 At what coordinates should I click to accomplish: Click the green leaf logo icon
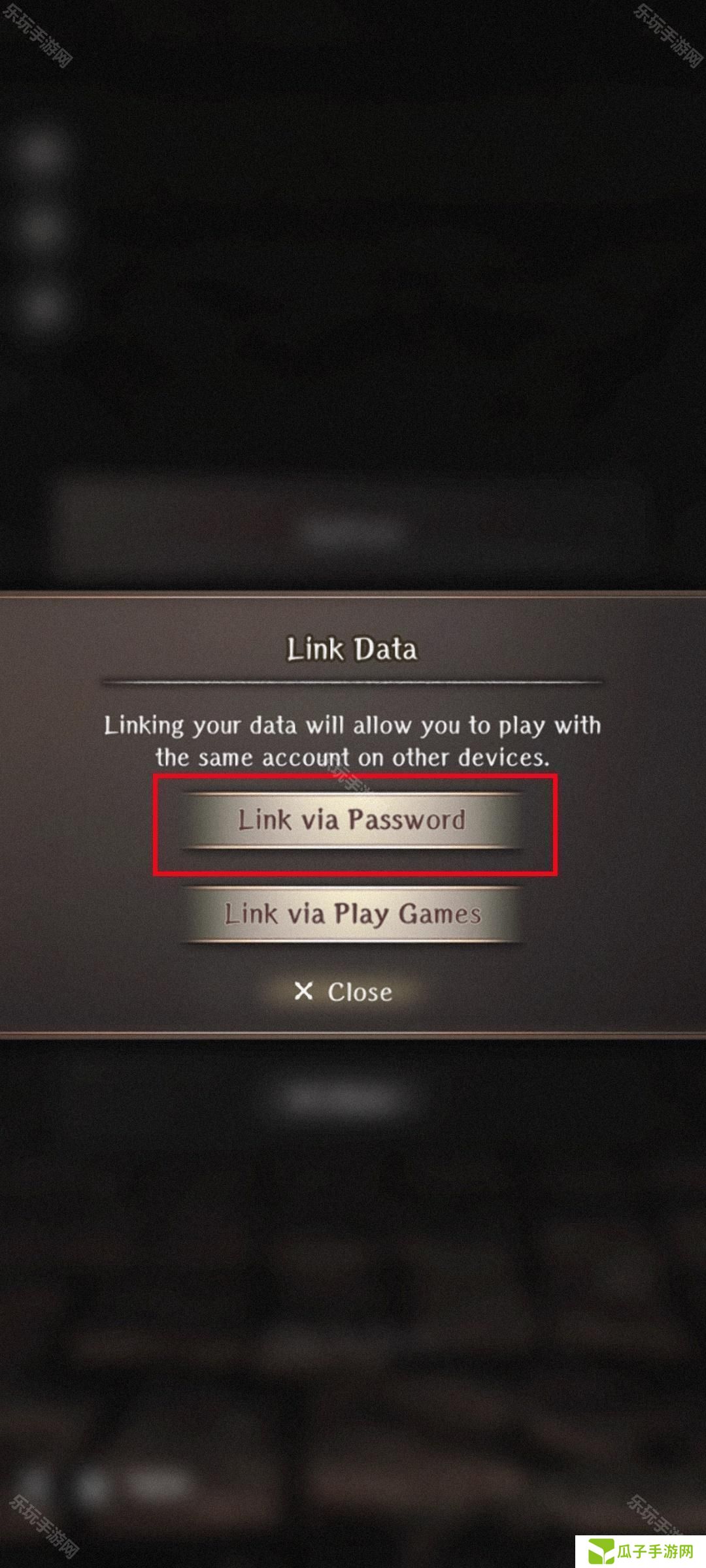(x=599, y=1552)
